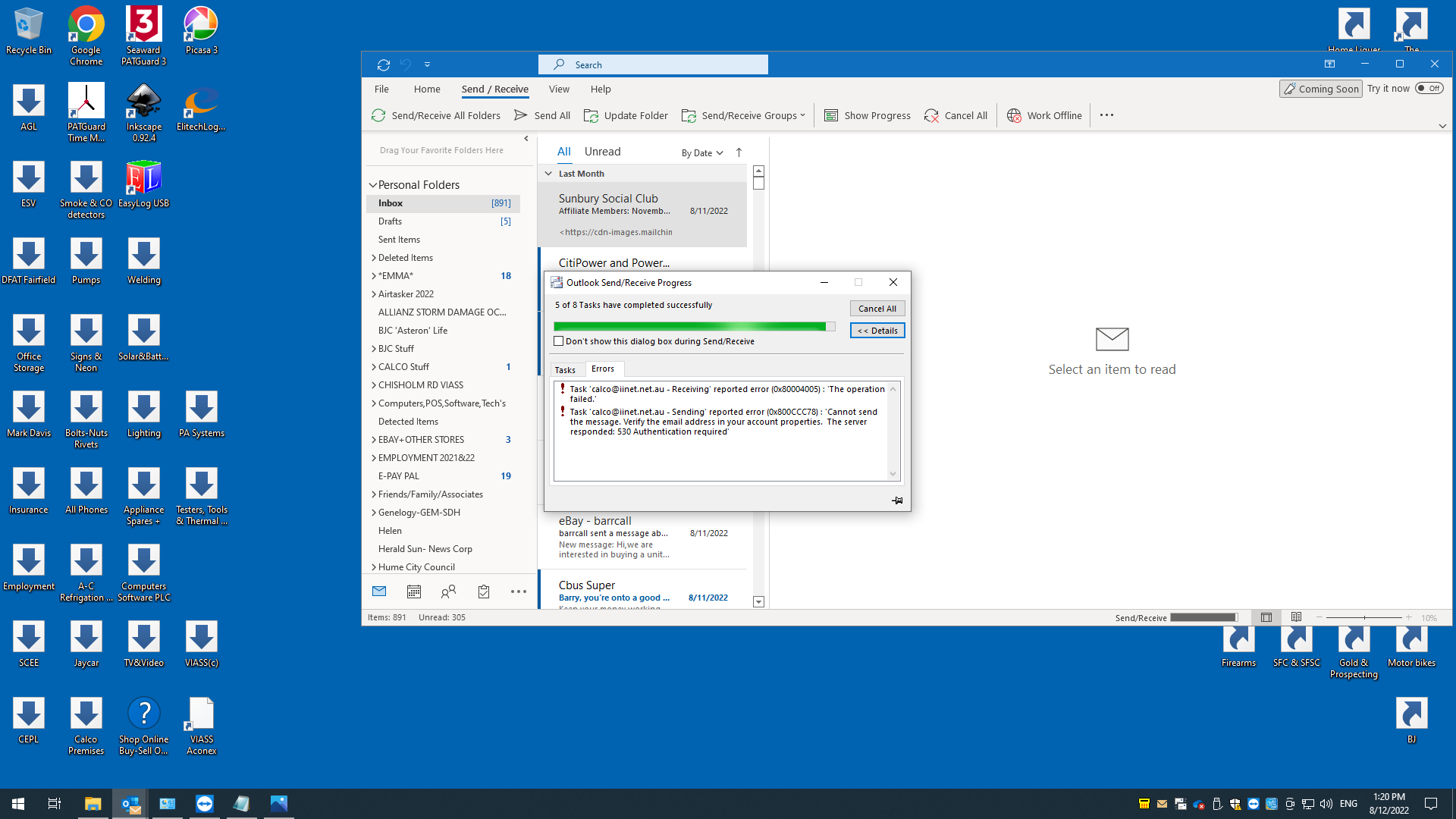This screenshot has width=1456, height=819.
Task: Expand the CALCO Stuff folder
Action: pyautogui.click(x=373, y=367)
